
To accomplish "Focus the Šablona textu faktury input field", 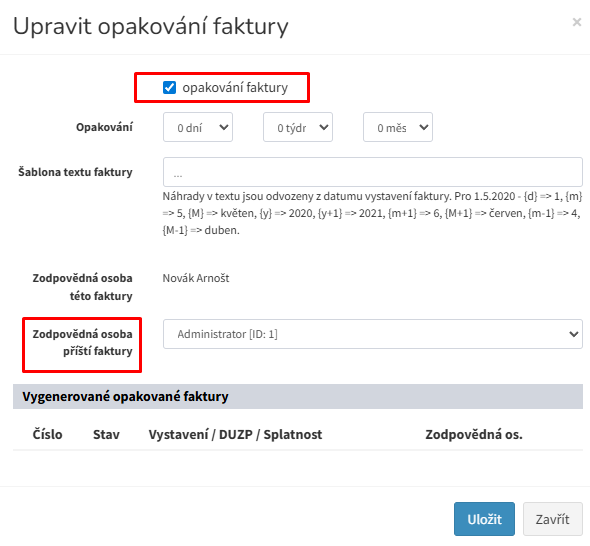I will (373, 172).
